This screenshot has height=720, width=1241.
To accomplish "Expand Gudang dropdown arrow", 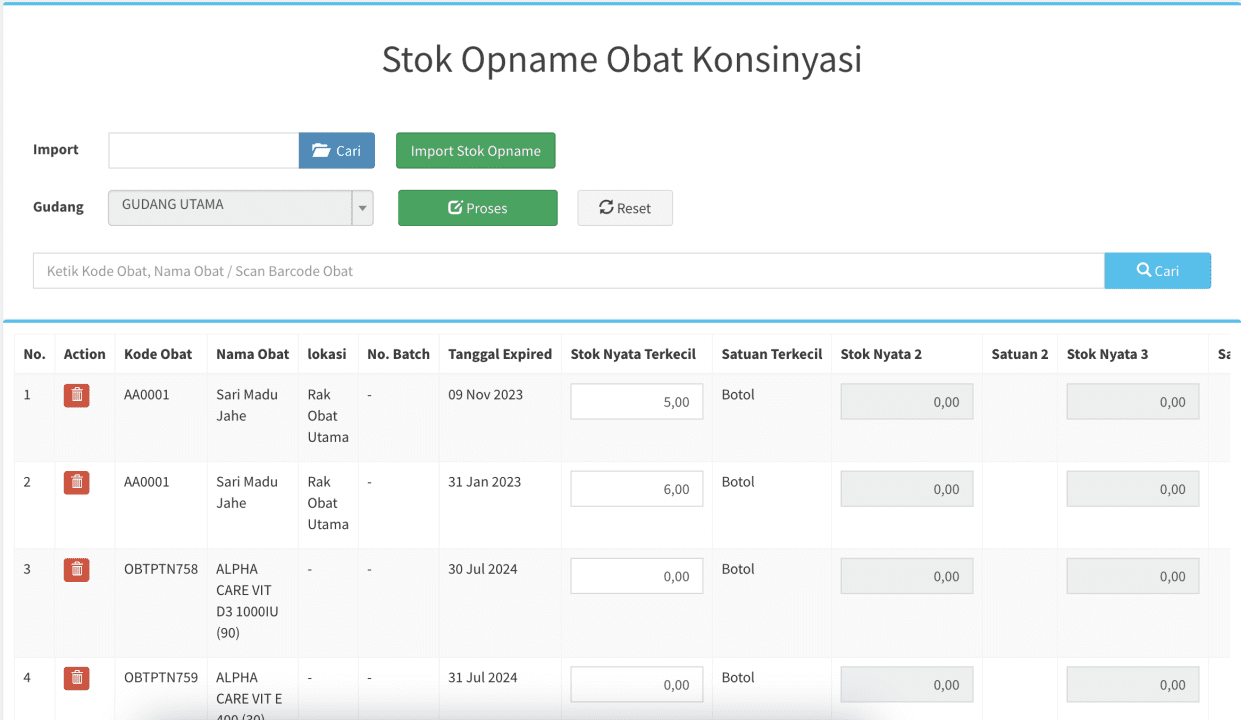I will (x=363, y=208).
